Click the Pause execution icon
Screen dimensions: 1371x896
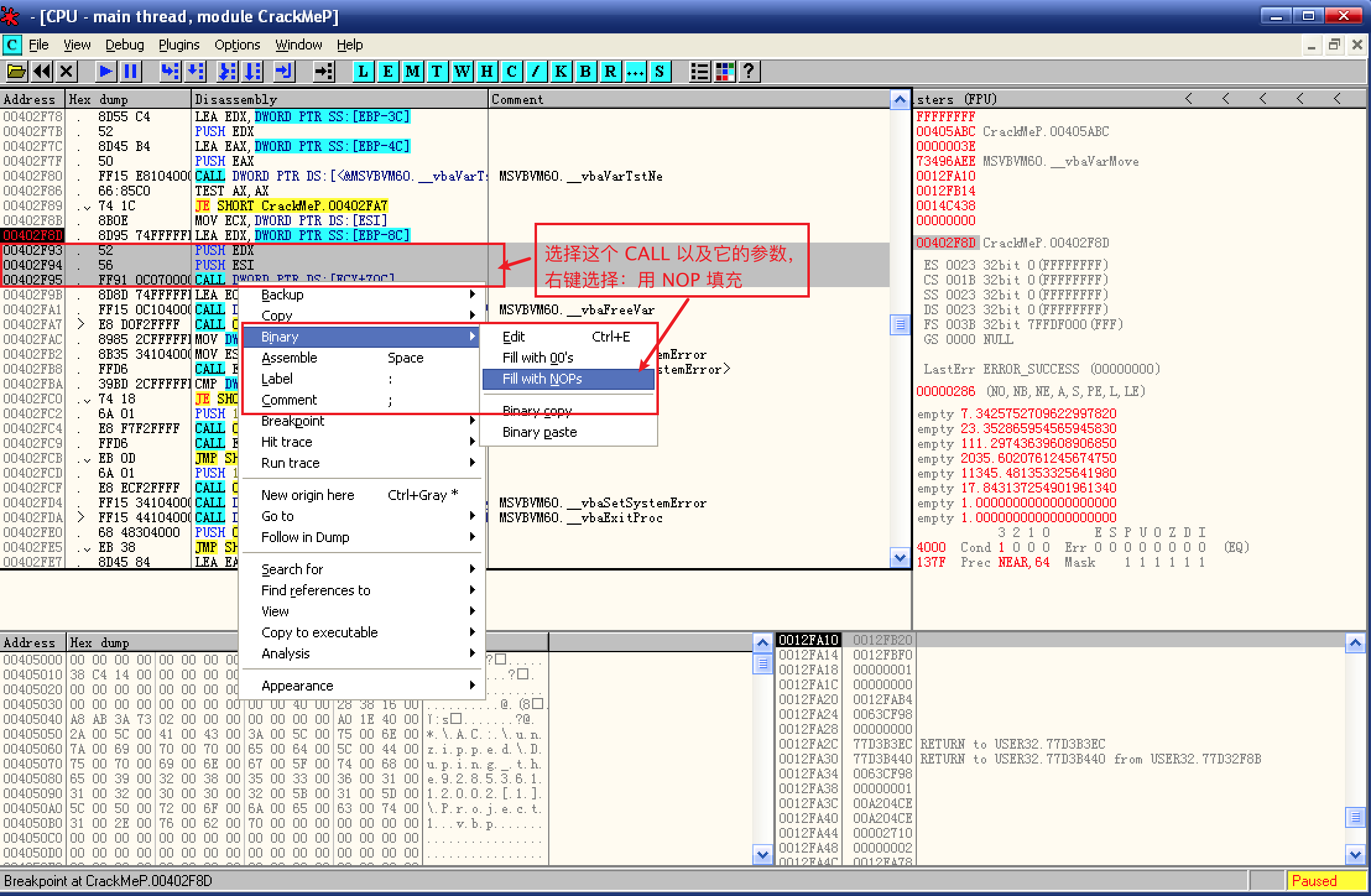click(131, 72)
